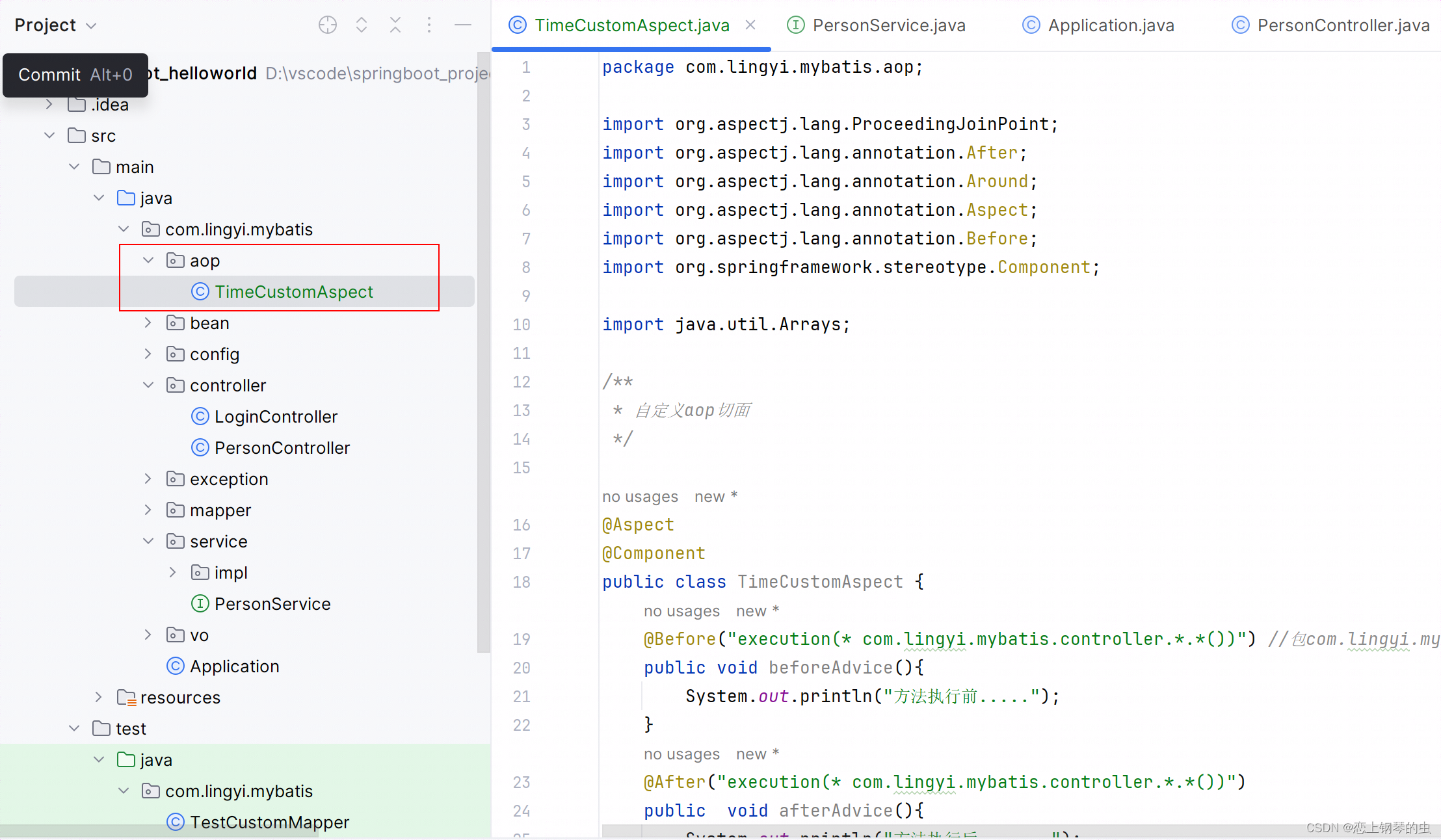Open TimeCustomAspect.java file
Image resolution: width=1441 pixels, height=840 pixels.
[x=294, y=292]
